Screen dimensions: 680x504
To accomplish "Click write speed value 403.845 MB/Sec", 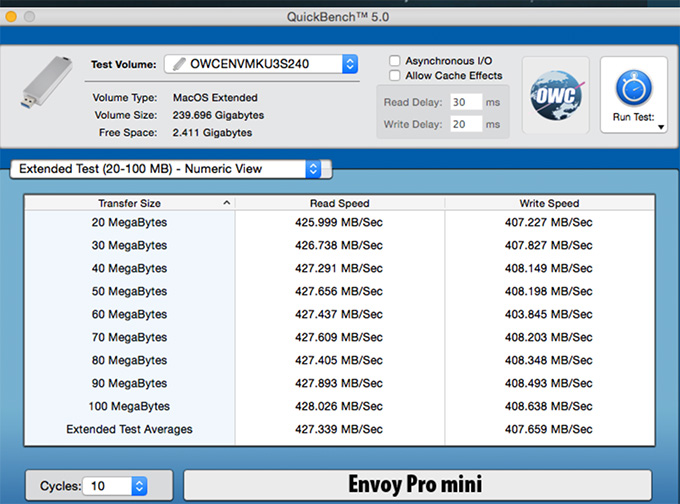I will 549,314.
